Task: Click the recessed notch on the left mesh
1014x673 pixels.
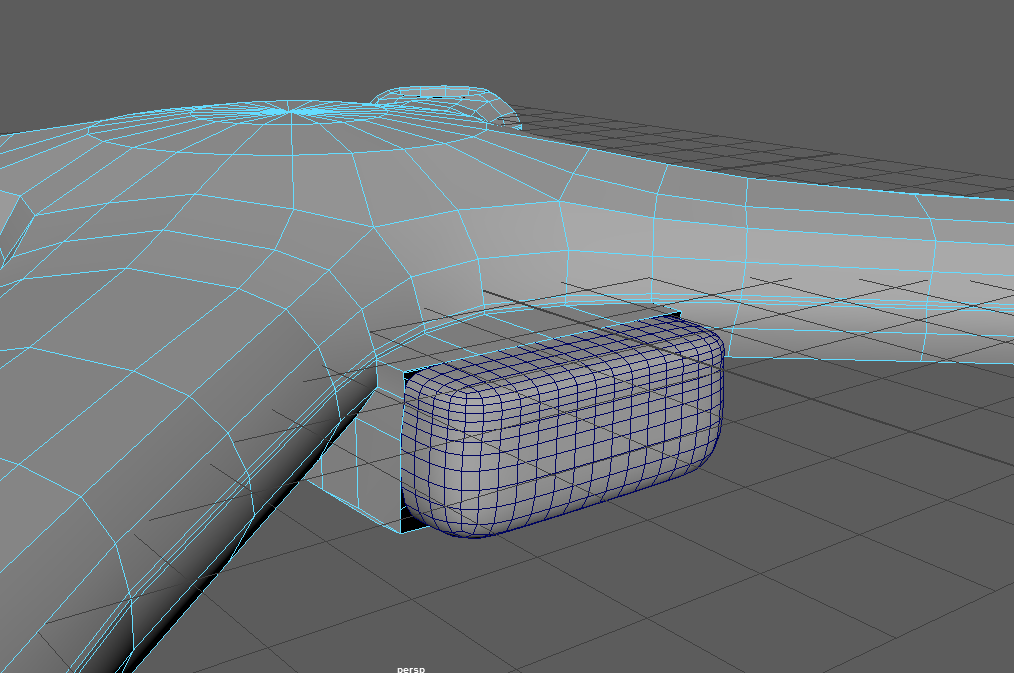Action: [15, 230]
